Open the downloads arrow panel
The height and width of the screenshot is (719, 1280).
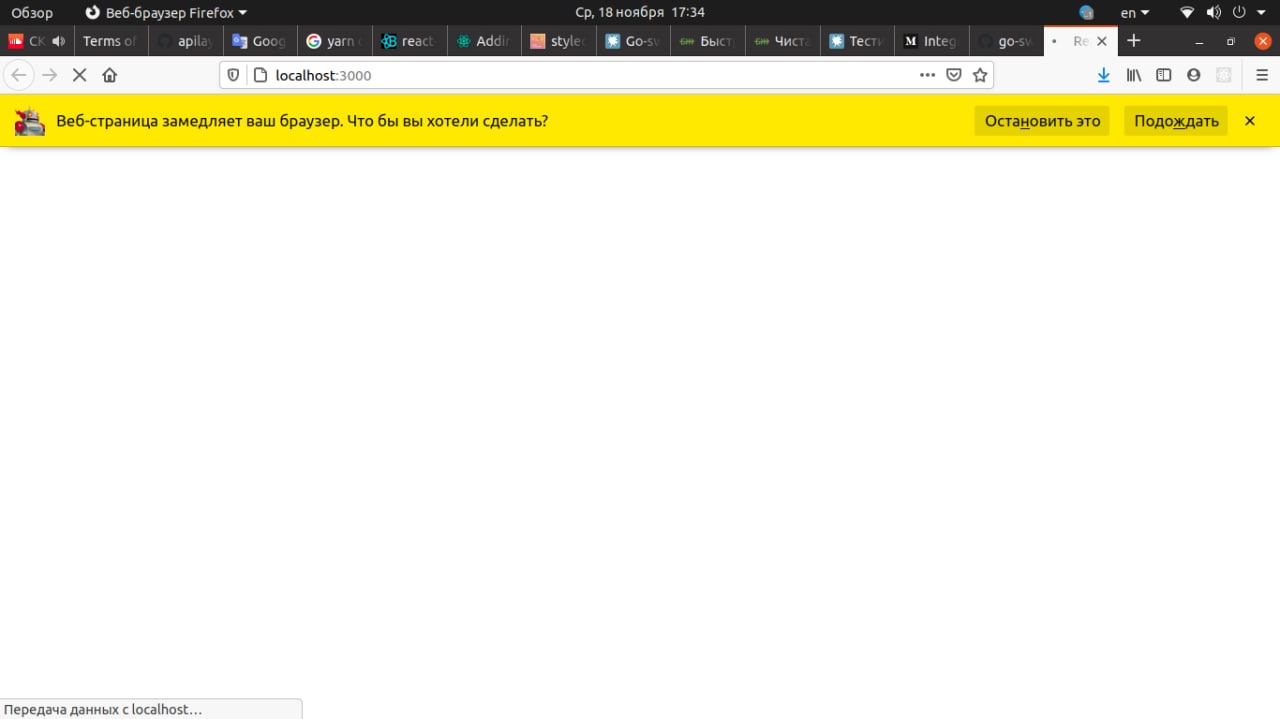[x=1104, y=75]
